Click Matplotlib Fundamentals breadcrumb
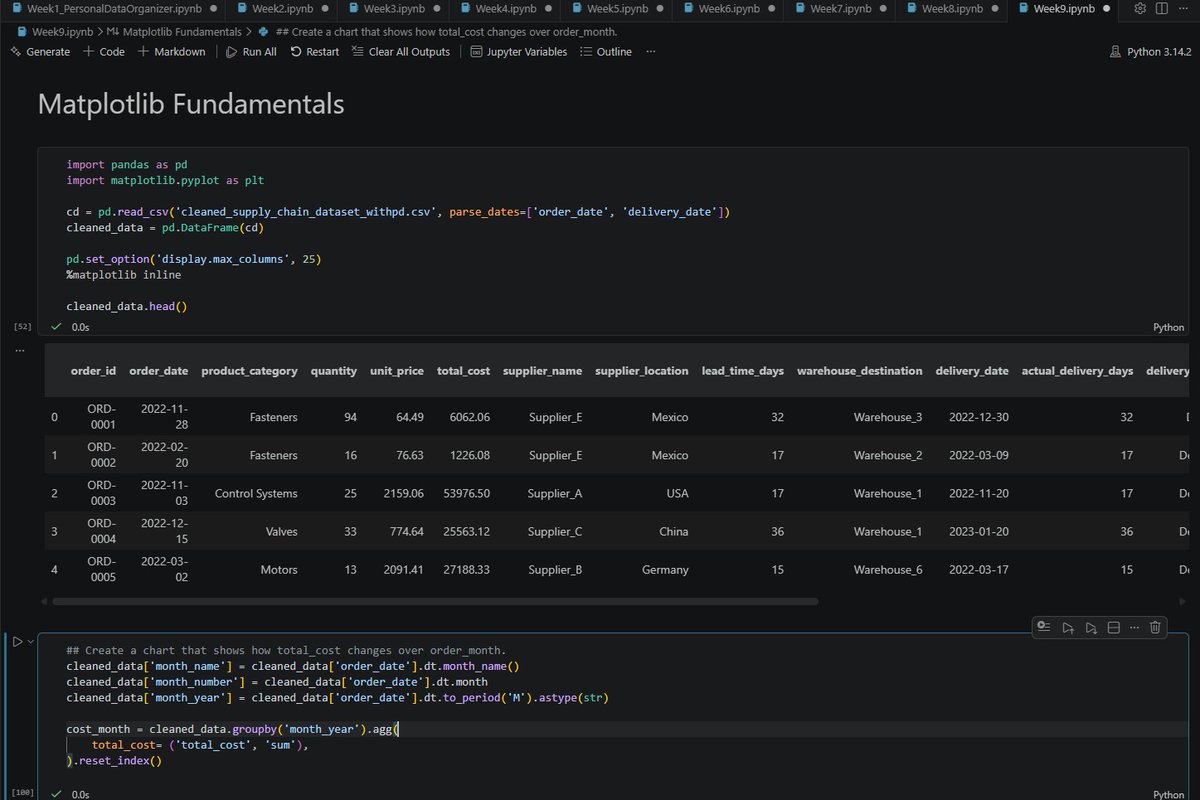 (x=176, y=31)
